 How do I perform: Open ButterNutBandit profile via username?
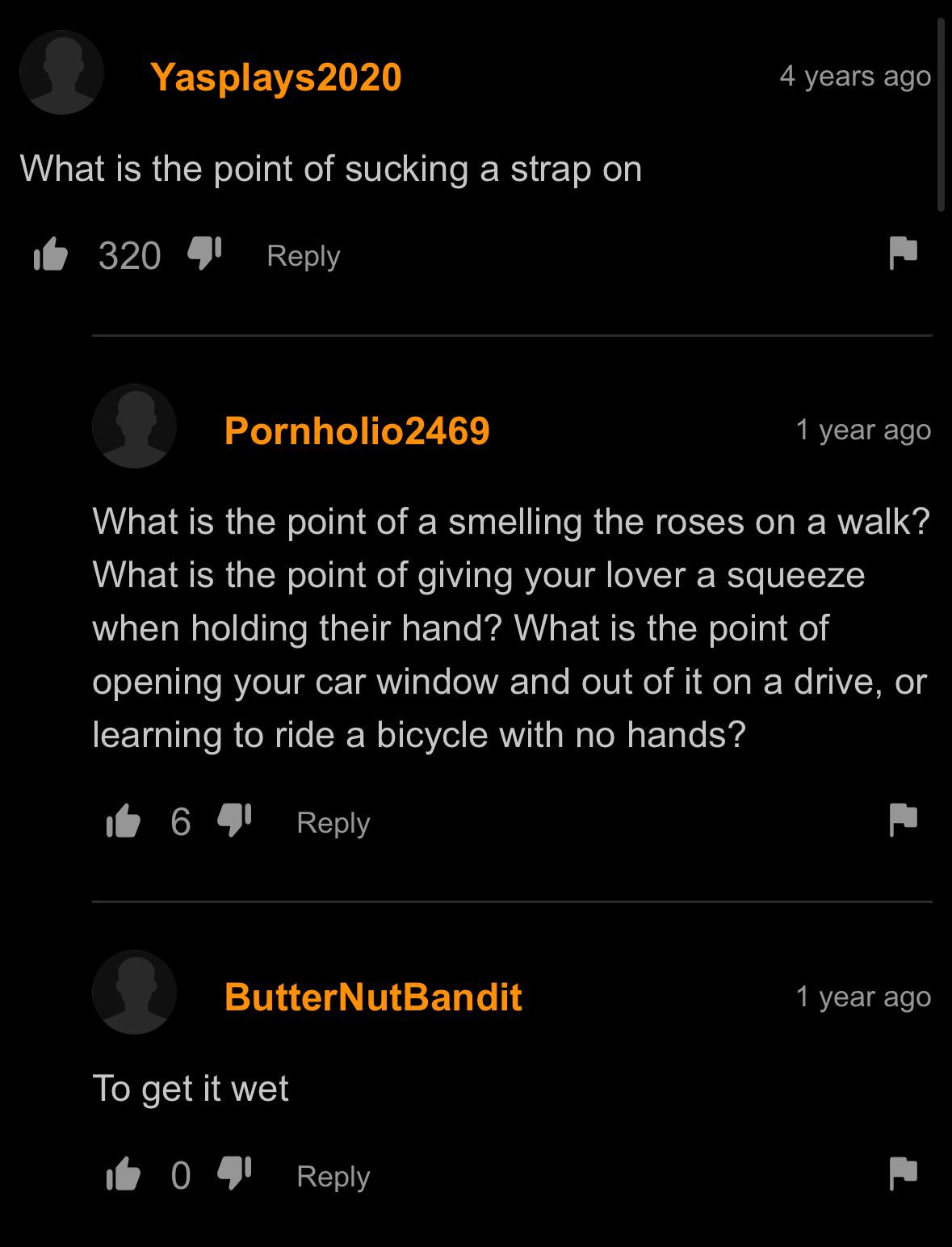coord(373,997)
